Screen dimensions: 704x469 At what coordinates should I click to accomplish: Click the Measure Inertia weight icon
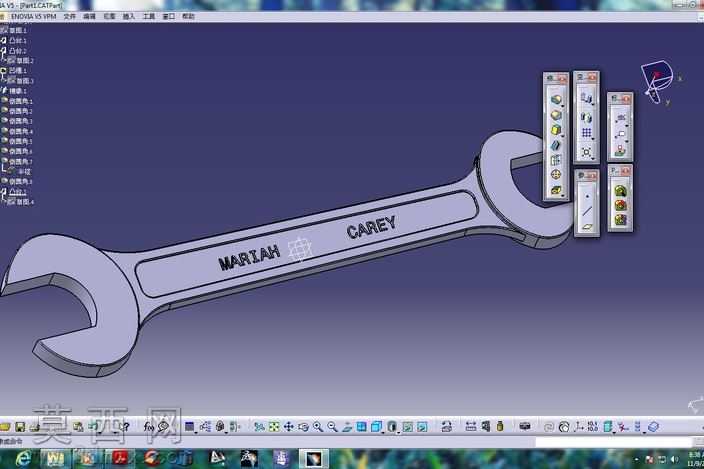[500, 426]
